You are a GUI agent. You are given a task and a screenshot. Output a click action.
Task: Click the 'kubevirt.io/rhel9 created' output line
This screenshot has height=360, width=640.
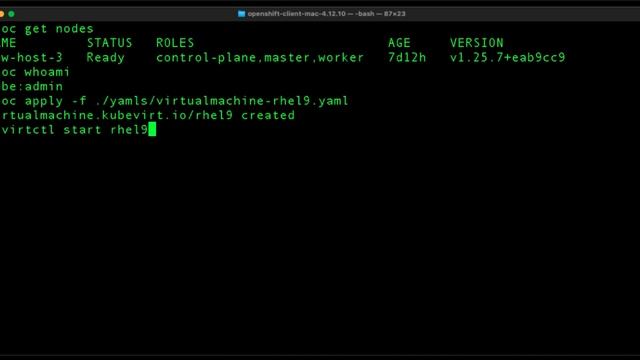148,116
